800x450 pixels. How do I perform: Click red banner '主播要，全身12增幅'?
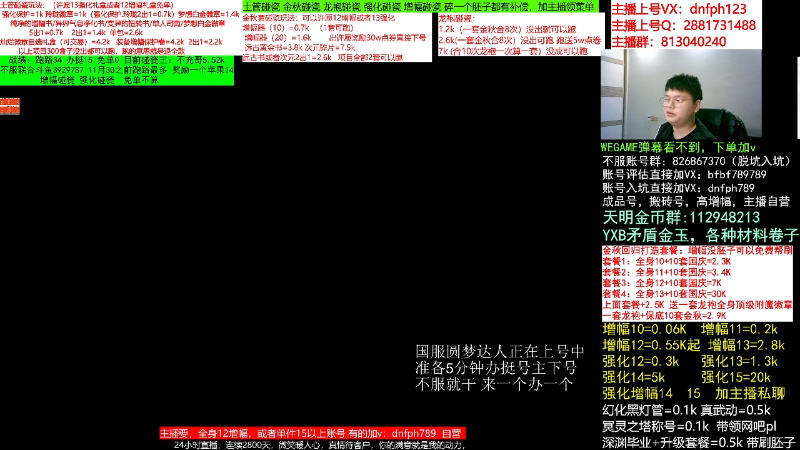click(x=312, y=433)
